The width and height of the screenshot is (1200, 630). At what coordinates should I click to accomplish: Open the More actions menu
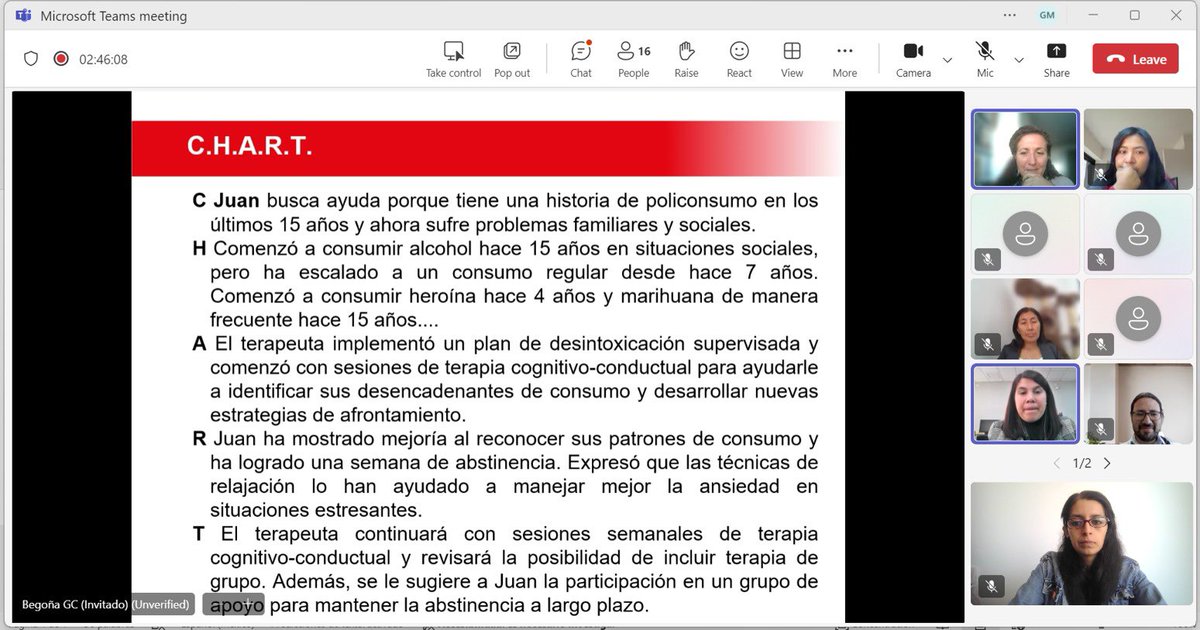(x=845, y=59)
